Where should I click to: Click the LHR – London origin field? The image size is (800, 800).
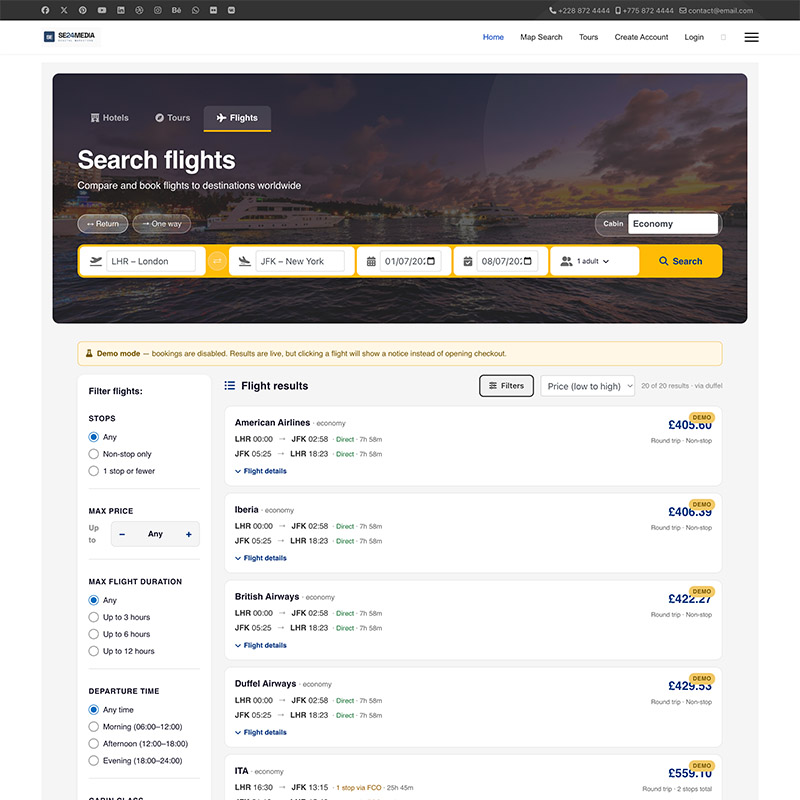pyautogui.click(x=151, y=261)
